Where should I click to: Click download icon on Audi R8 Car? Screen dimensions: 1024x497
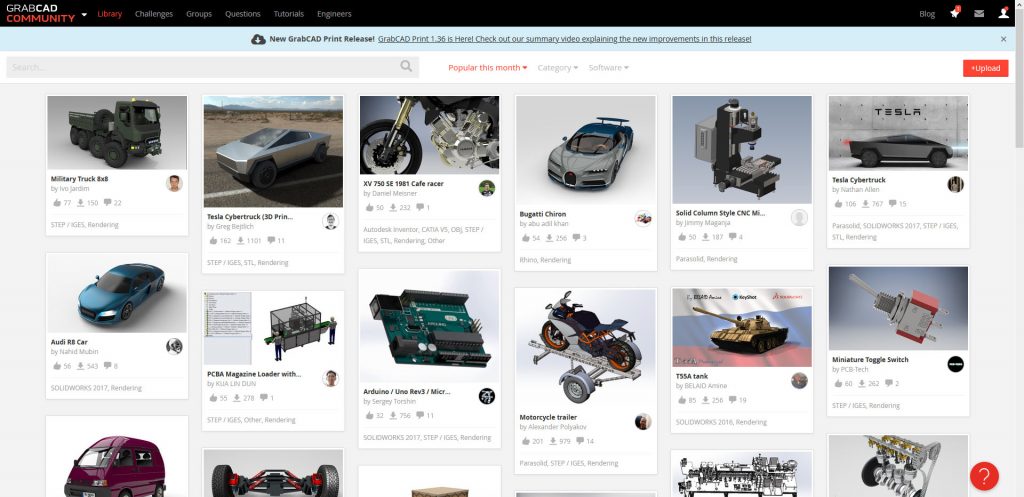(x=81, y=366)
